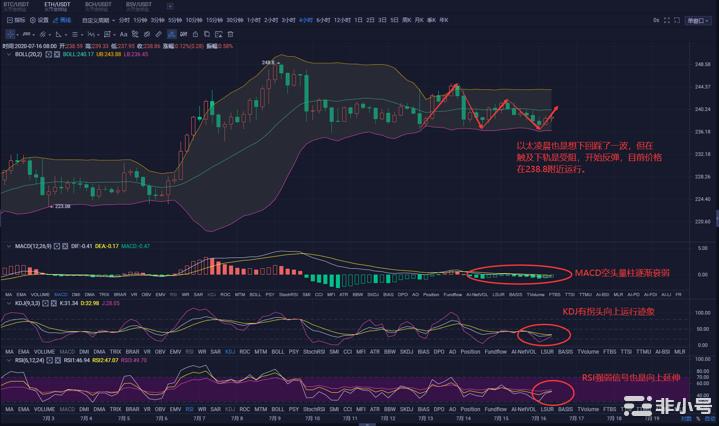Viewport: 719px width, 426px height.
Task: Click the 7月9 date label on time axis
Action: [x=275, y=419]
